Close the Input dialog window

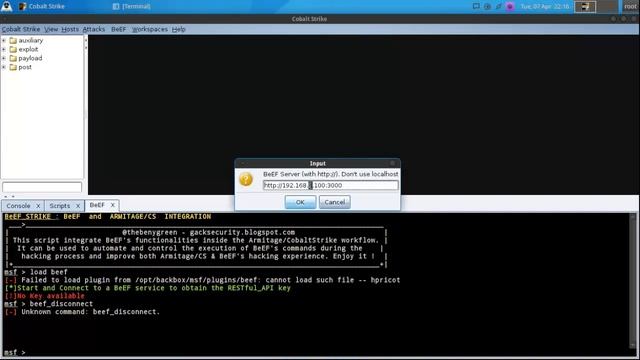click(393, 163)
